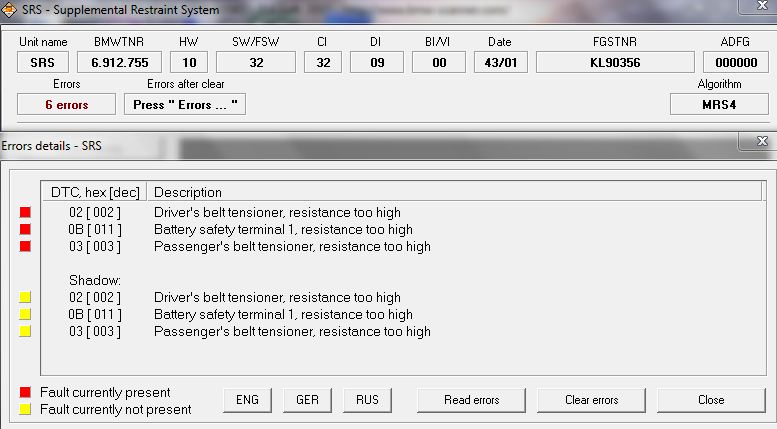This screenshot has height=429, width=777.
Task: Click red 'Fault currently present' legend square
Action: (x=25, y=393)
